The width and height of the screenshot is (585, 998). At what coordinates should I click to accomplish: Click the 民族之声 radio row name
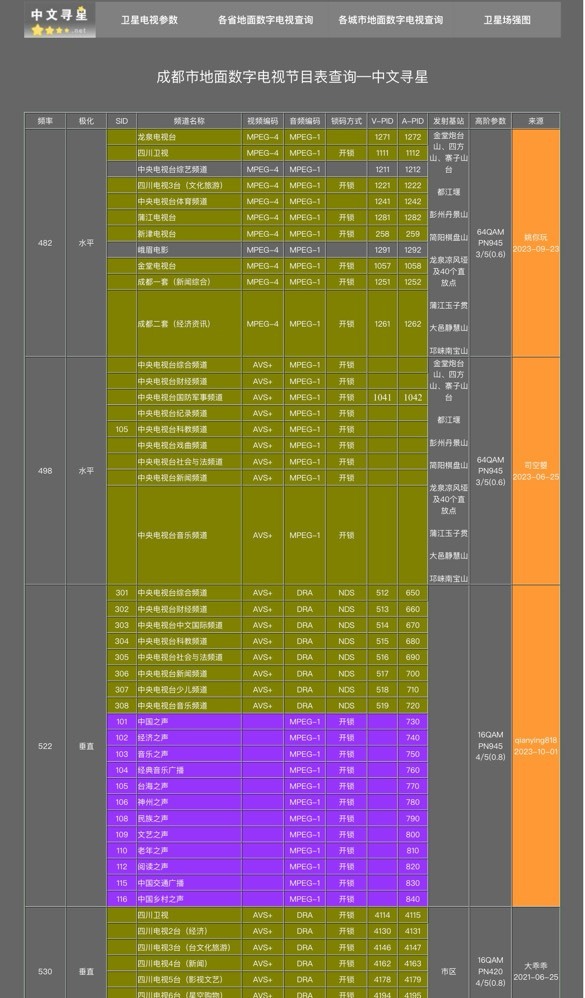tap(153, 819)
